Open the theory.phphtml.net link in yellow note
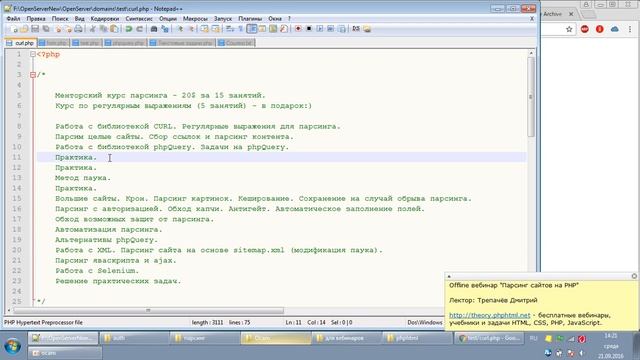This screenshot has width=640, height=360. [x=489, y=315]
